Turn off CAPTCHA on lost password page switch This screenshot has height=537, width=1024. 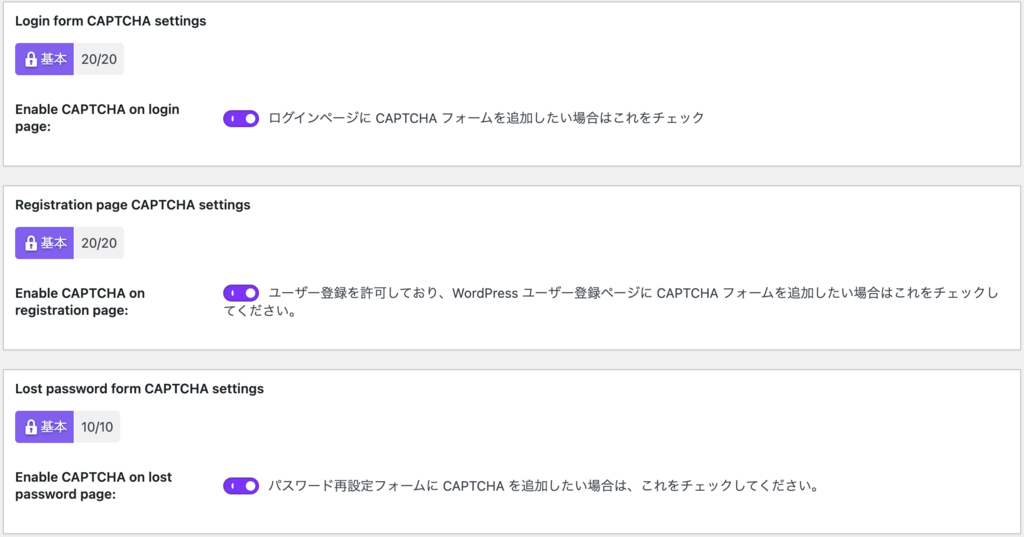tap(241, 486)
